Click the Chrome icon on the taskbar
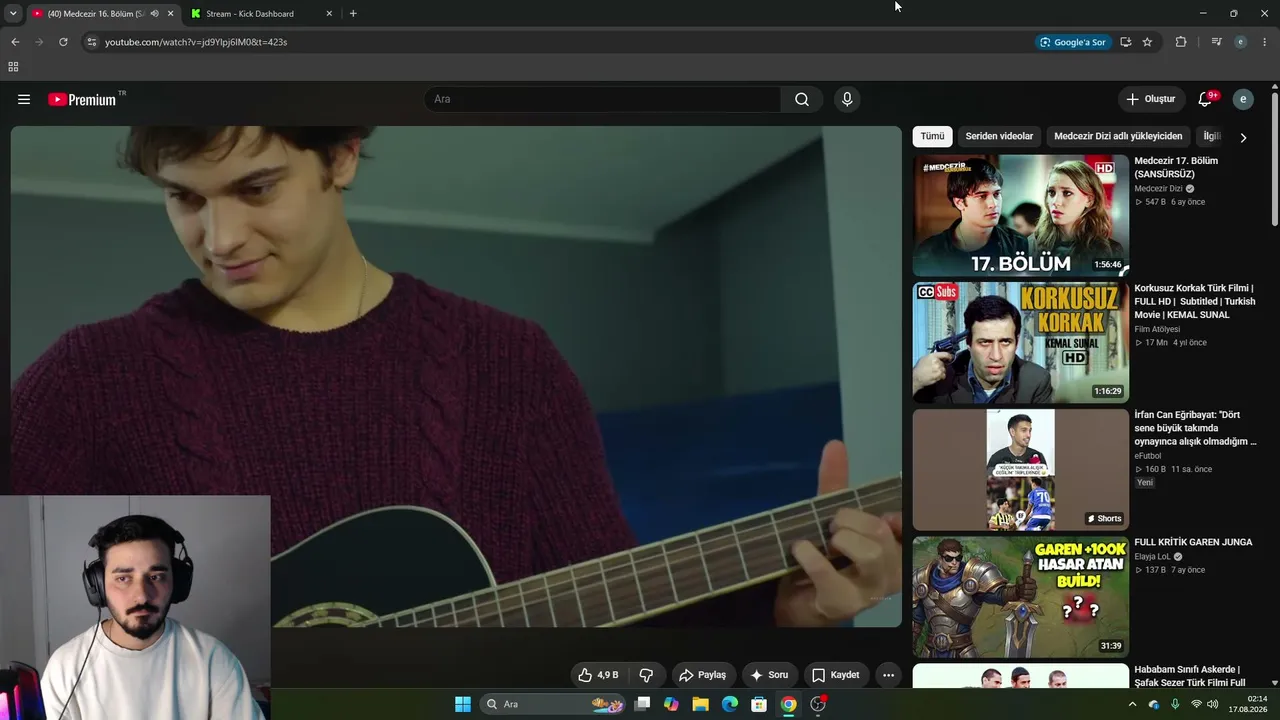1280x720 pixels. (788, 704)
